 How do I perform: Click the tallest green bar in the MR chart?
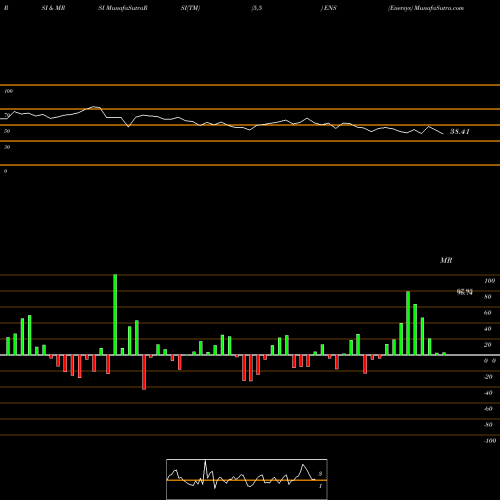115,315
